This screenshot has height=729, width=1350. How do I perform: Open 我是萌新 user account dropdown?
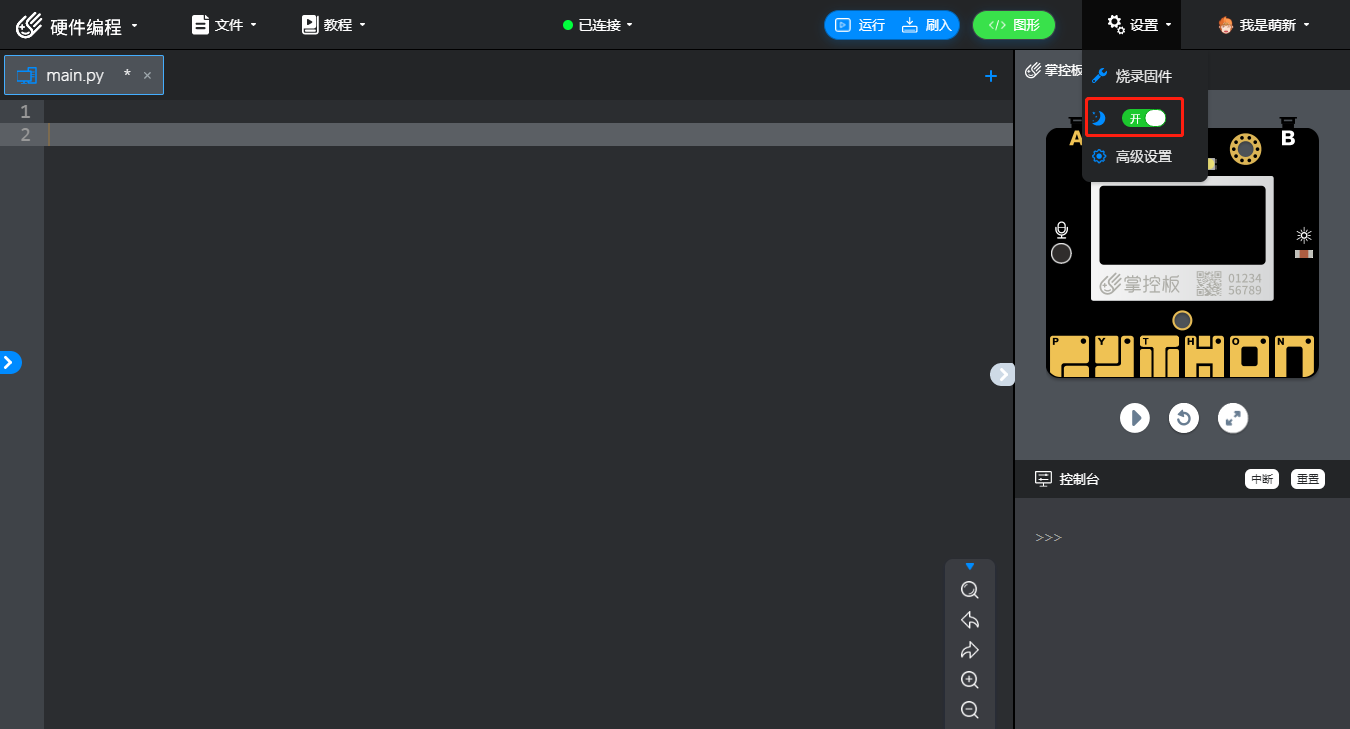[x=1264, y=25]
